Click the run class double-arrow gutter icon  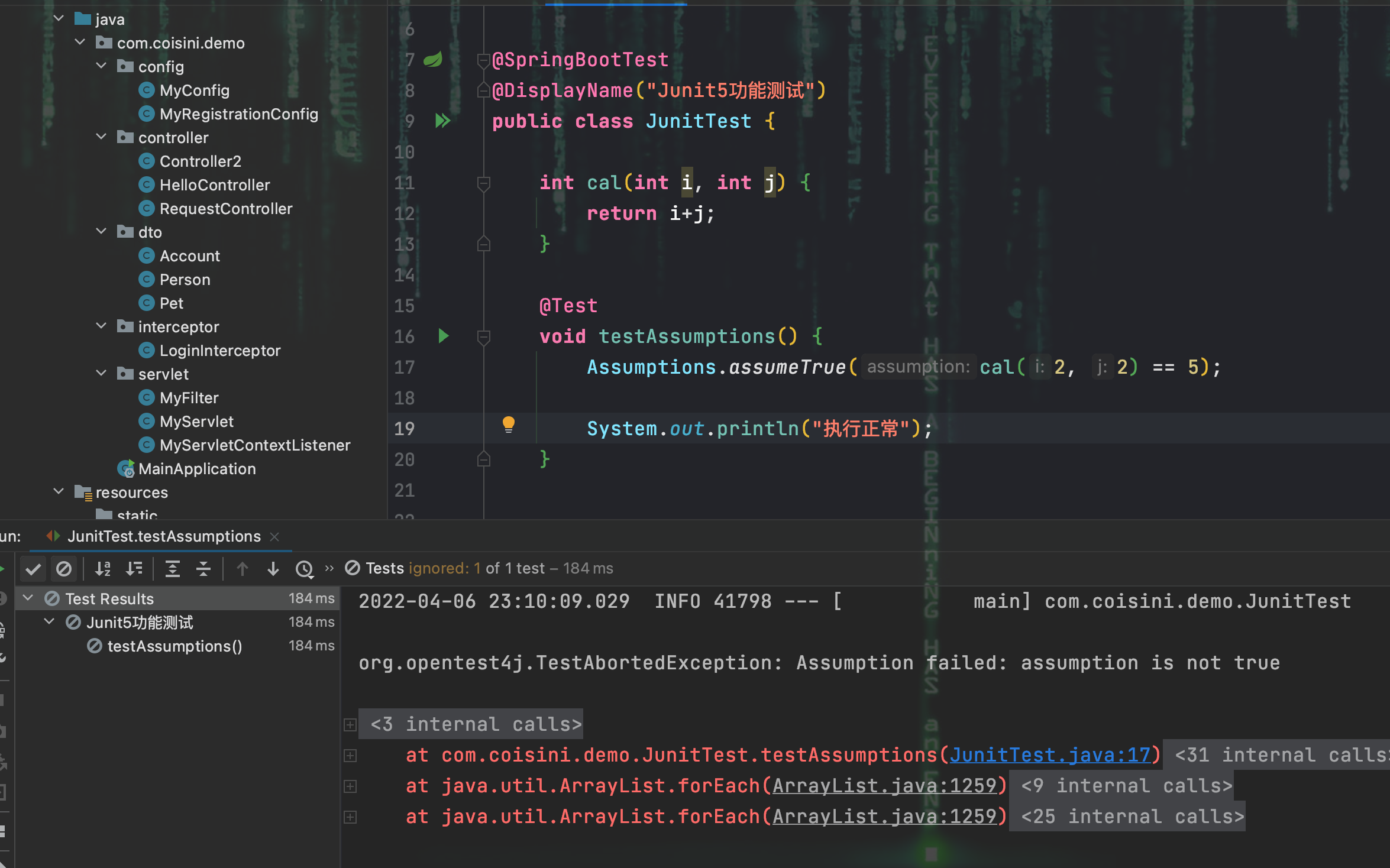coord(442,121)
